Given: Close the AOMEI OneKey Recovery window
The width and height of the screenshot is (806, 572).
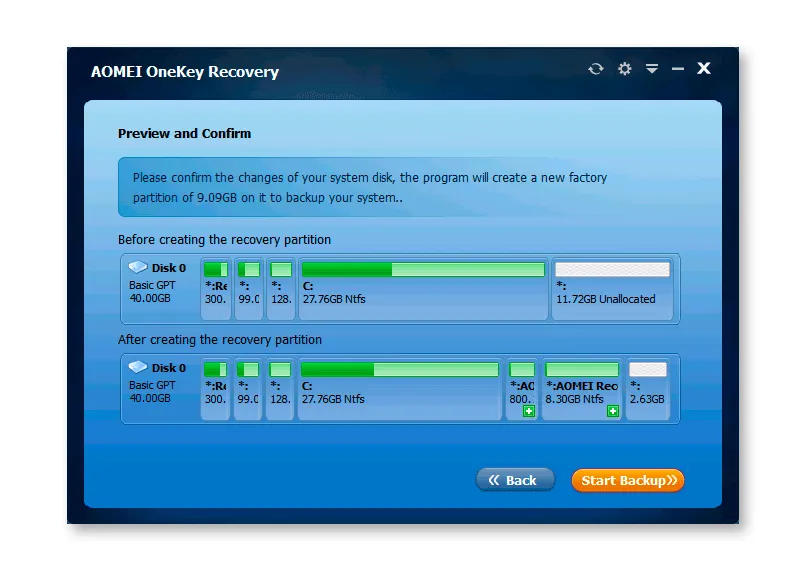Looking at the screenshot, I should [x=704, y=68].
